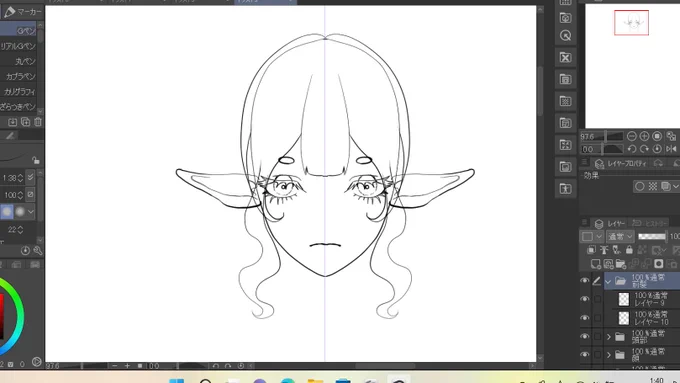The image size is (680, 383).
Task: Rotate left in Navigator panel
Action: [632, 149]
